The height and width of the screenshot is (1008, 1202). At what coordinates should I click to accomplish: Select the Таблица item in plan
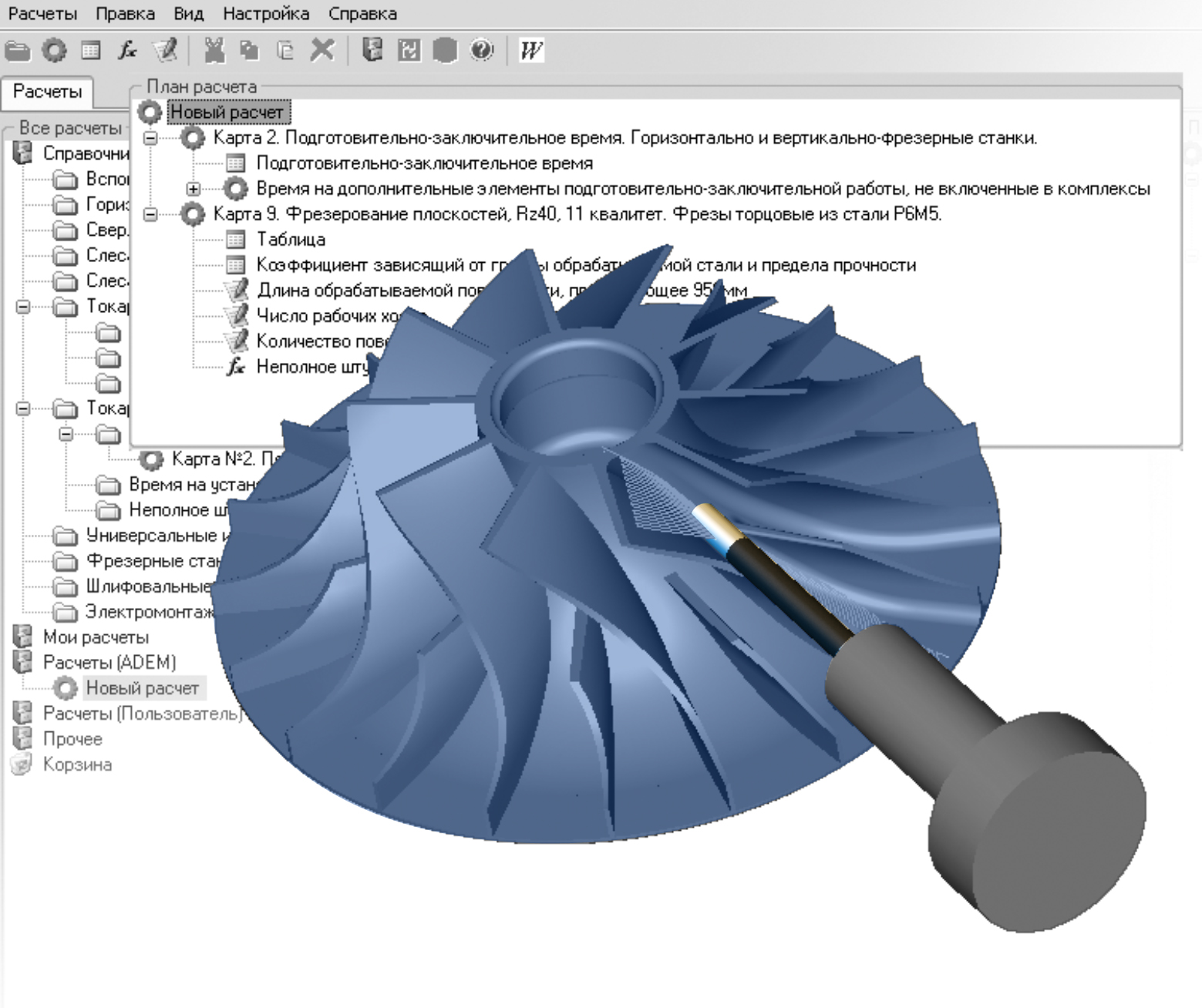tap(291, 240)
